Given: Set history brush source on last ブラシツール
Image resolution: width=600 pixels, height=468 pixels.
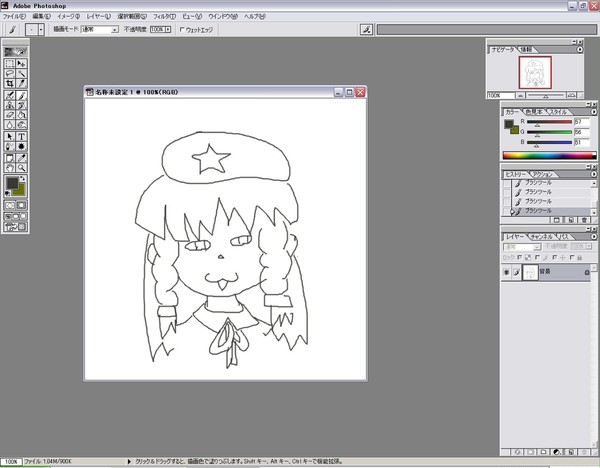Looking at the screenshot, I should point(506,211).
